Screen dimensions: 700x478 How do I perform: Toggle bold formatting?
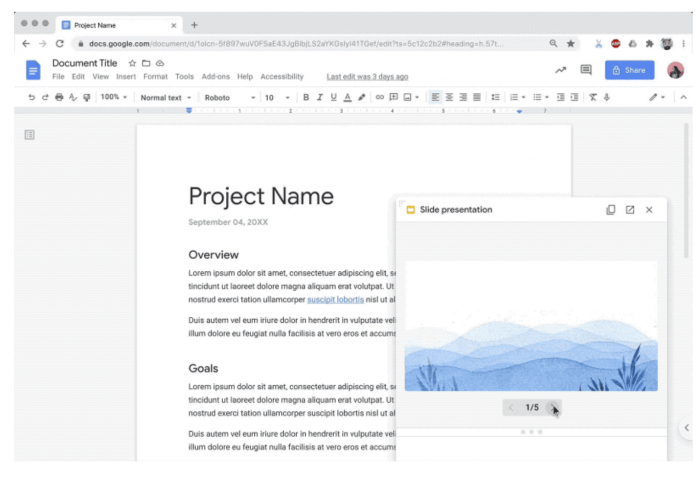(306, 97)
